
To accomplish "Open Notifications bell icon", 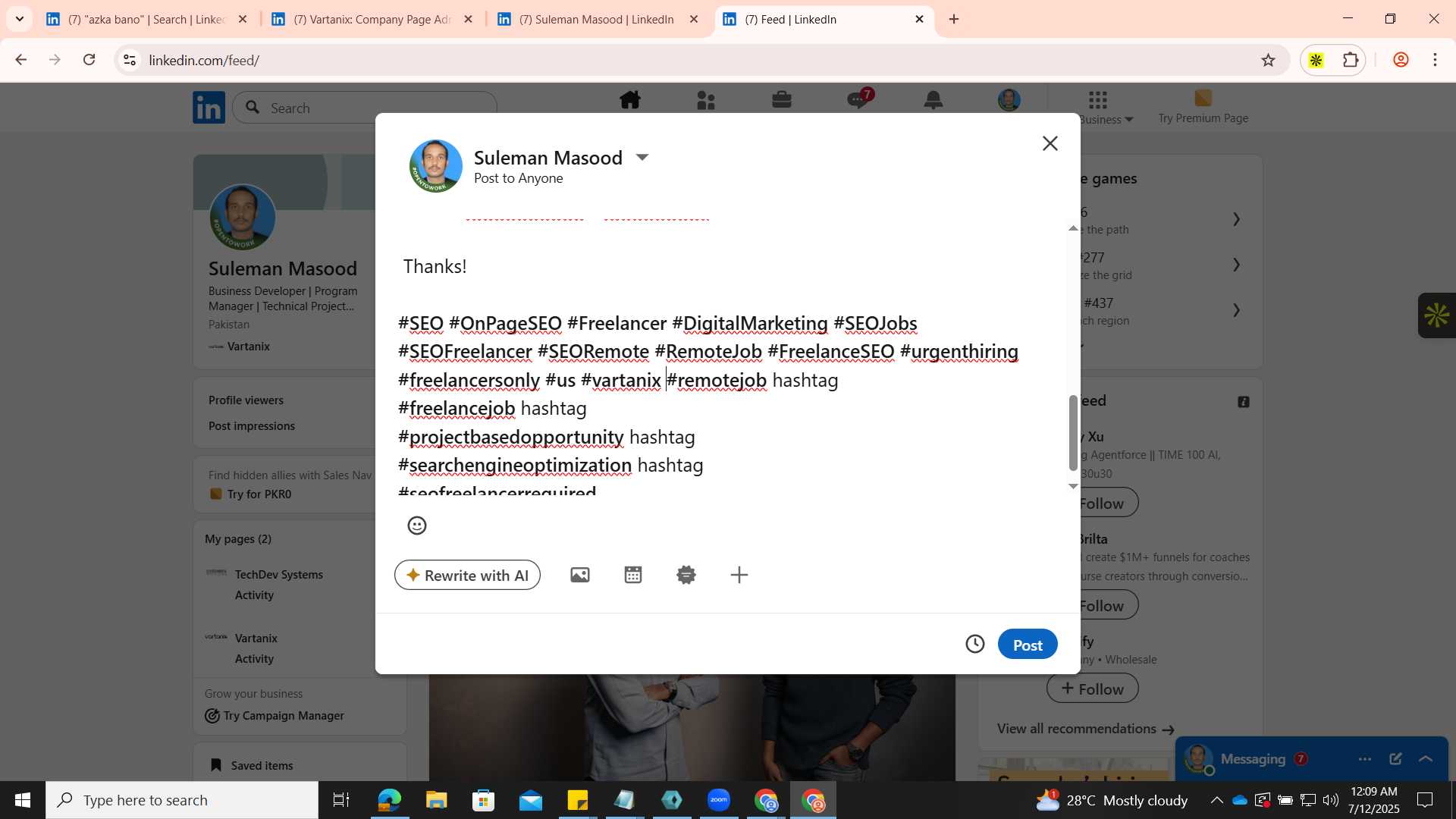I will pos(934,100).
